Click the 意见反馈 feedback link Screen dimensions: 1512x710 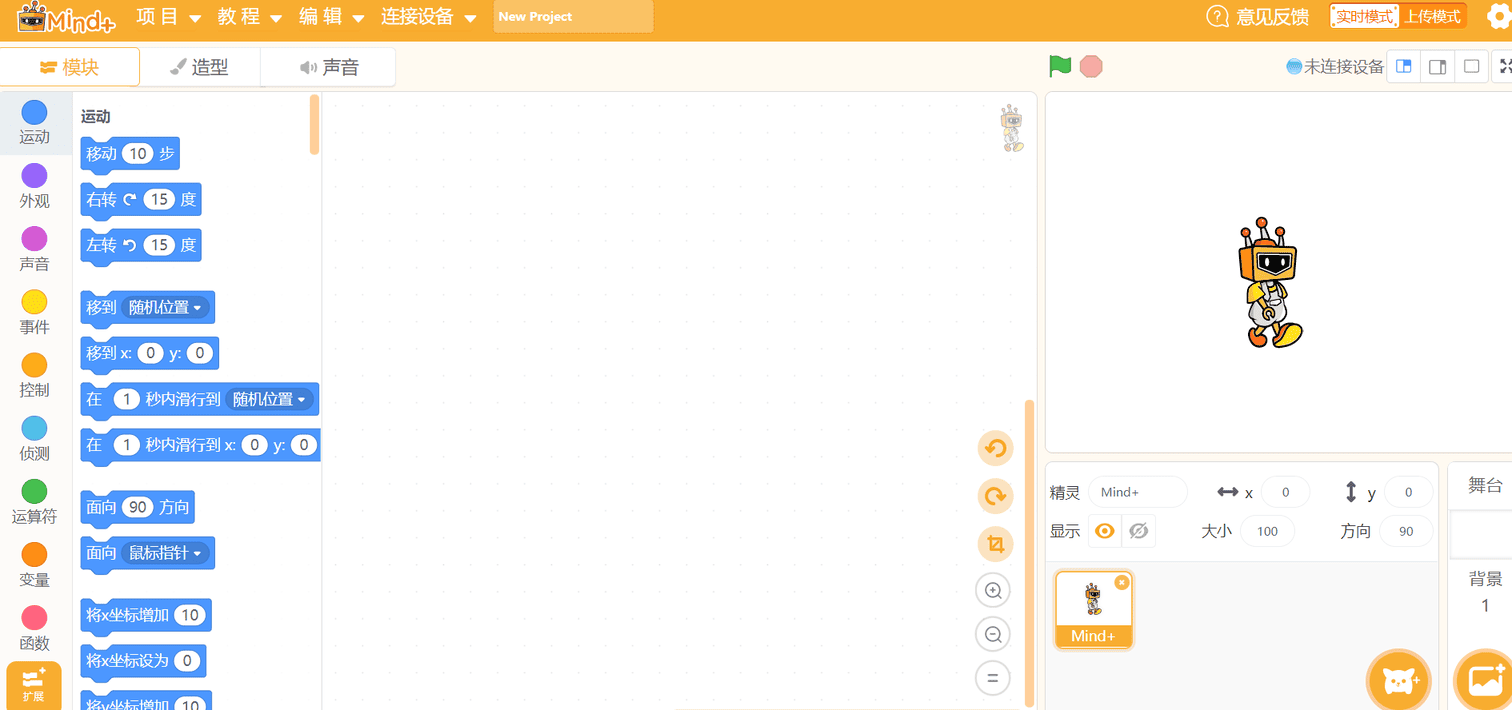pyautogui.click(x=1258, y=17)
